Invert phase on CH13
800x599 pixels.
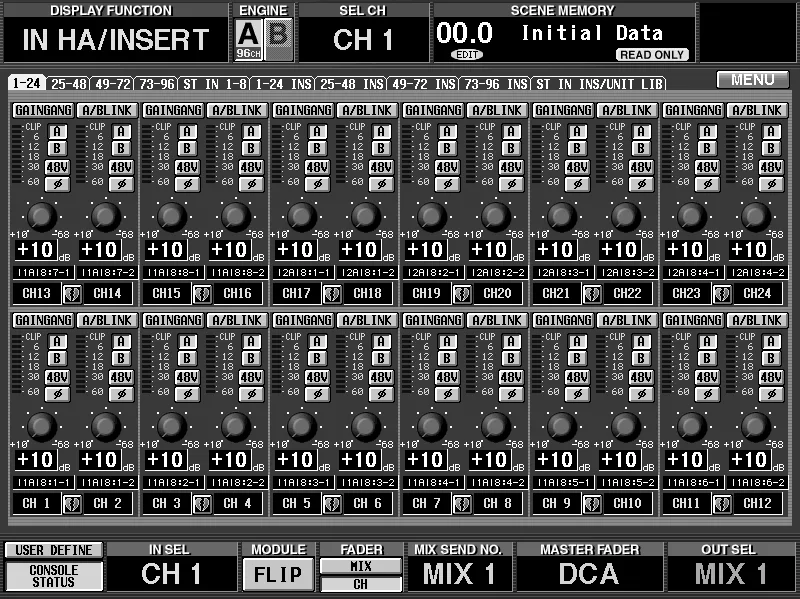(57, 184)
